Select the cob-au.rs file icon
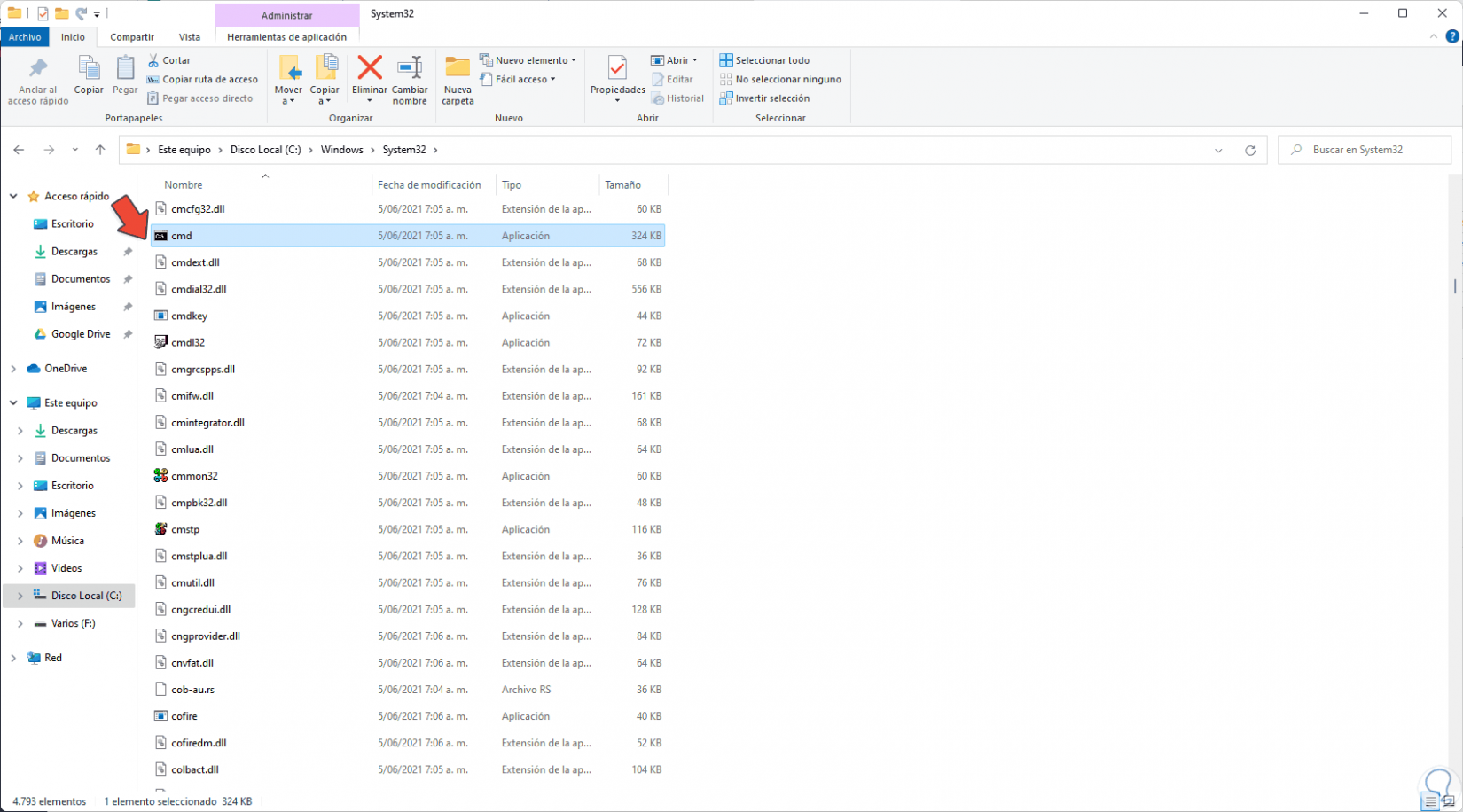Screen dimensions: 1463x812 click(x=160, y=690)
